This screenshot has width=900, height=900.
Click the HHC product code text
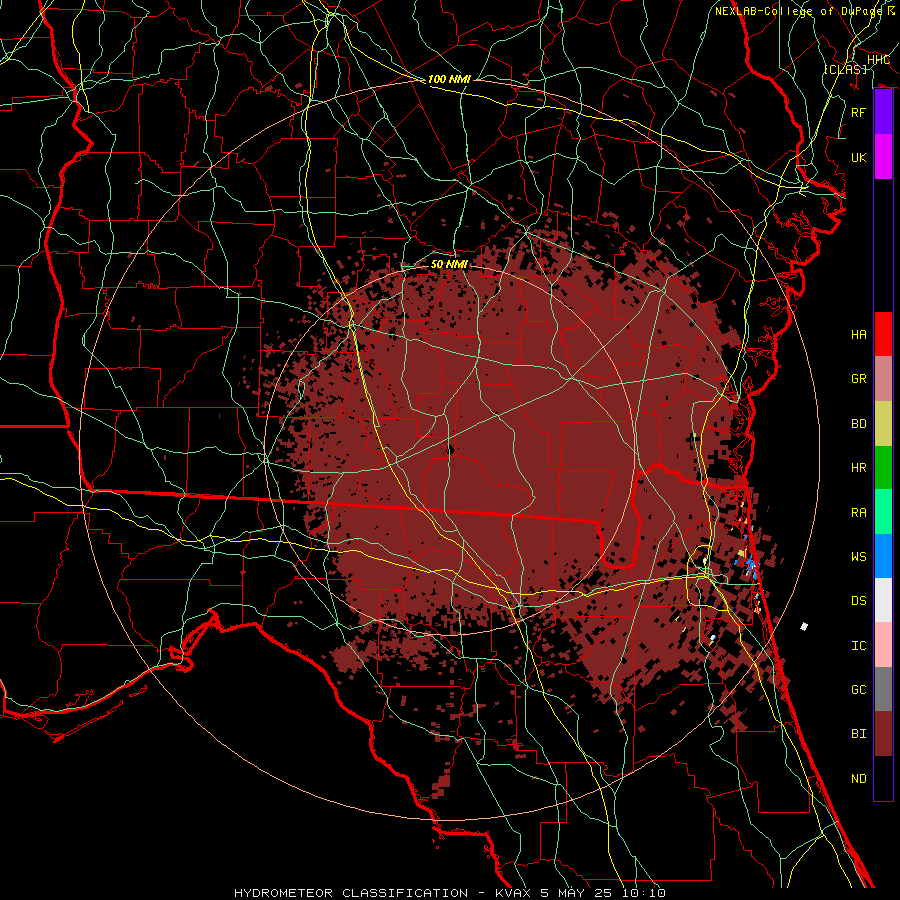click(878, 60)
